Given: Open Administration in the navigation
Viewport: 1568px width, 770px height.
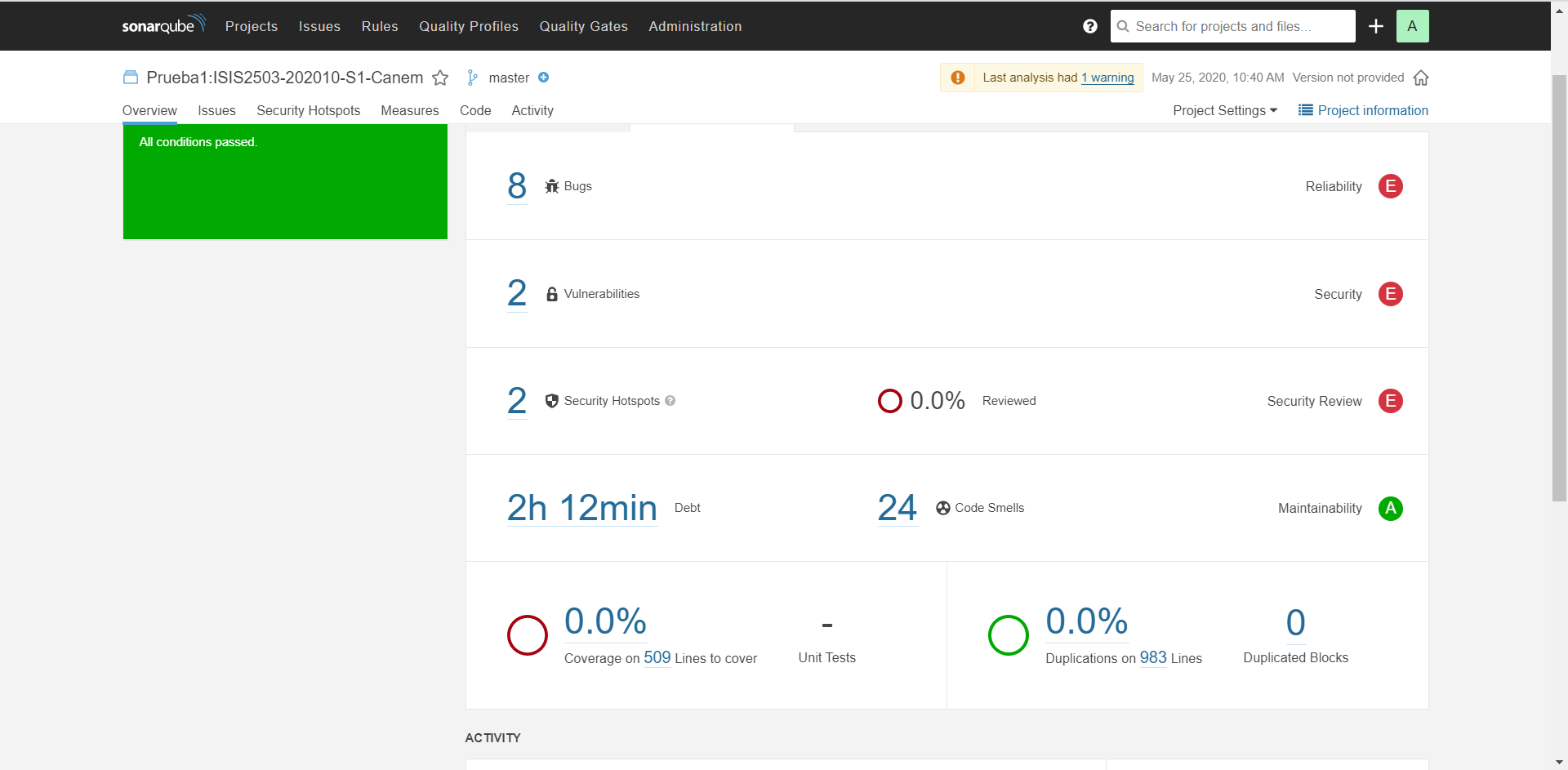Looking at the screenshot, I should 695,26.
